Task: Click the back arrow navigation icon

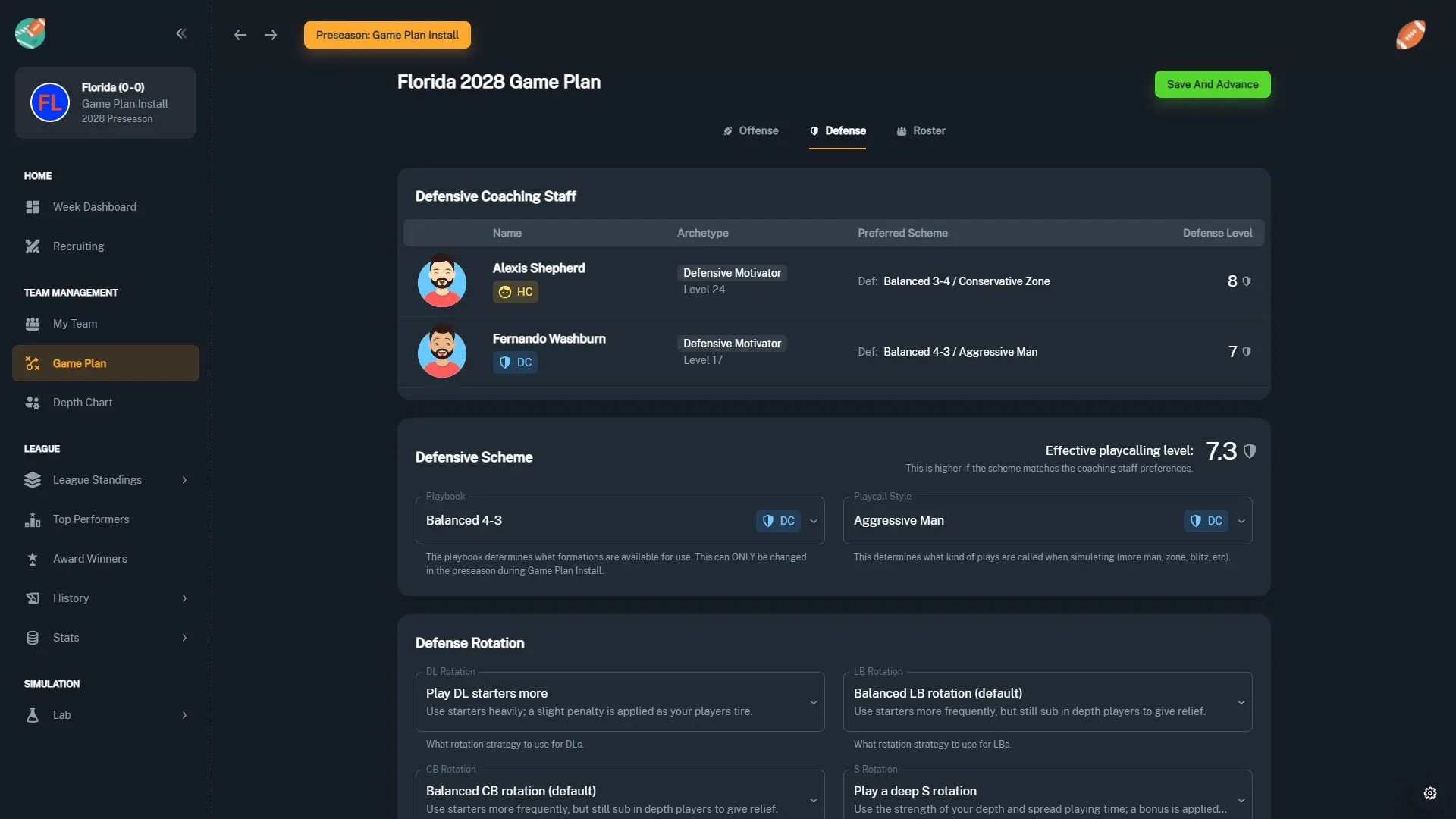Action: tap(240, 35)
